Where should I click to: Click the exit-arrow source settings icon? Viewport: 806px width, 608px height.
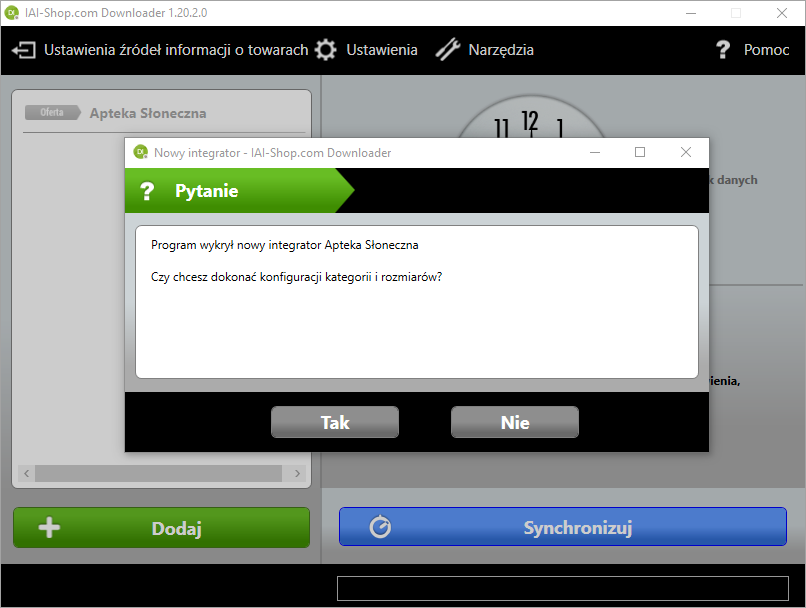click(24, 50)
